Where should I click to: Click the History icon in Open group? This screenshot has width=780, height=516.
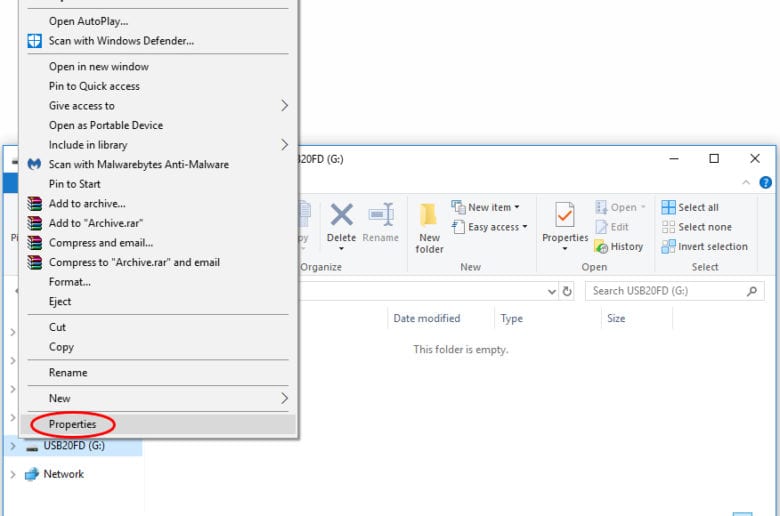(601, 246)
